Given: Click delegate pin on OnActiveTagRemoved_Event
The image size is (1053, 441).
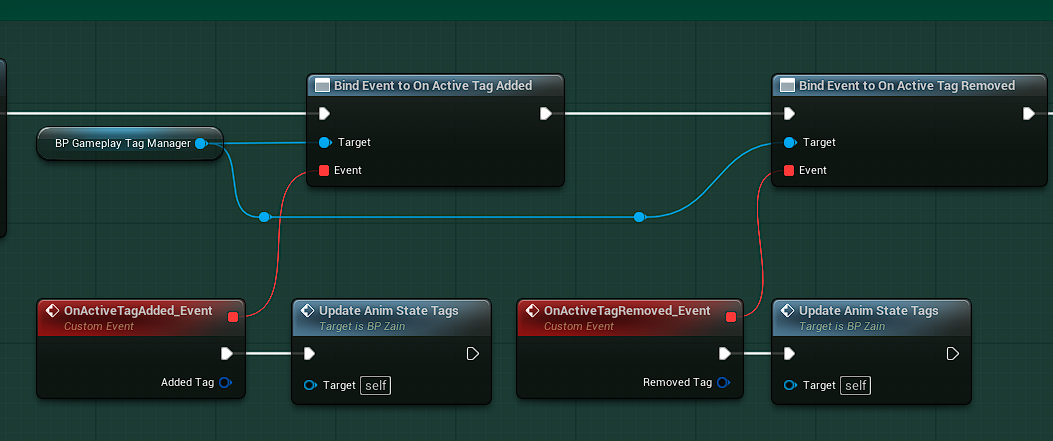Looking at the screenshot, I should (x=731, y=317).
